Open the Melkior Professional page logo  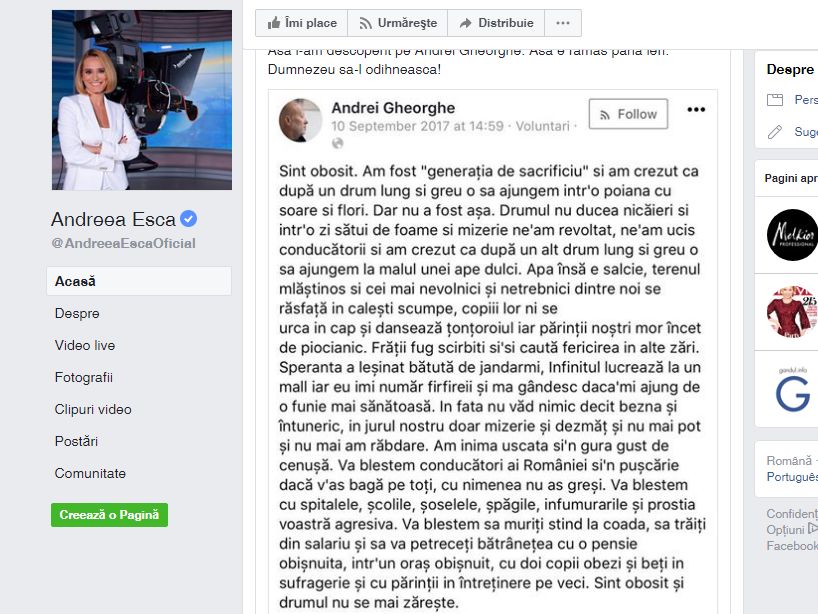[792, 235]
